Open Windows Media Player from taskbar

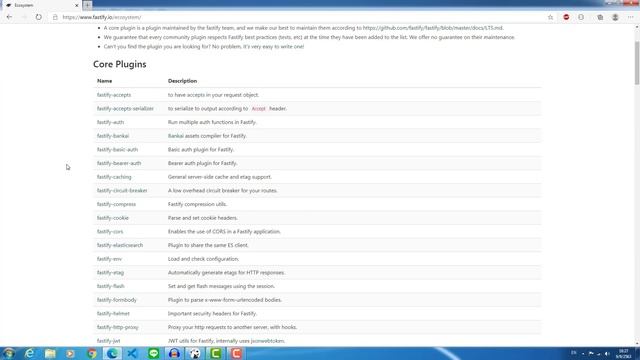71,353
